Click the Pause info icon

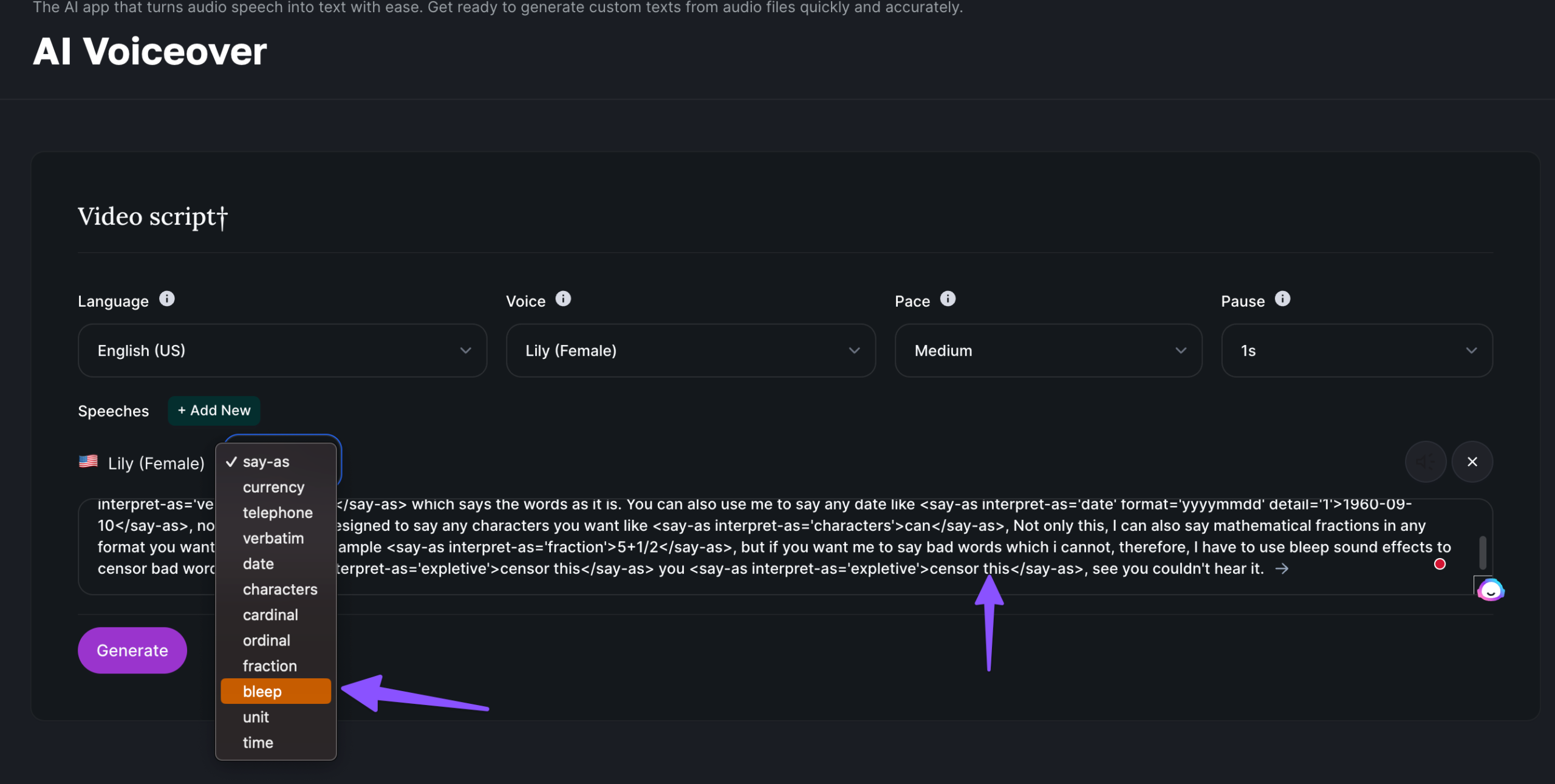(1282, 299)
